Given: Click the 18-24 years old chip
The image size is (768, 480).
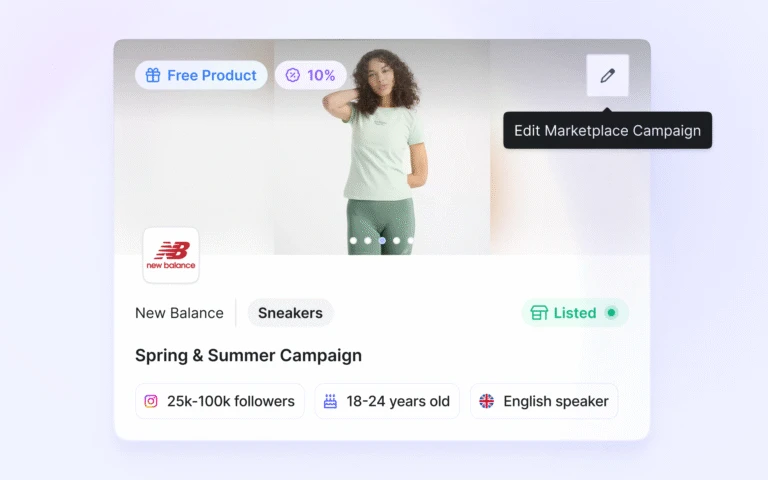Looking at the screenshot, I should 387,401.
